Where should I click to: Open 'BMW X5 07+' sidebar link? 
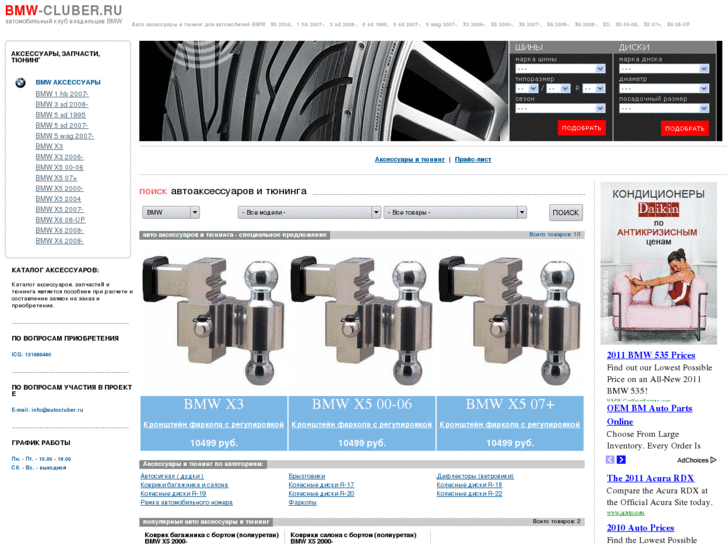[57, 178]
